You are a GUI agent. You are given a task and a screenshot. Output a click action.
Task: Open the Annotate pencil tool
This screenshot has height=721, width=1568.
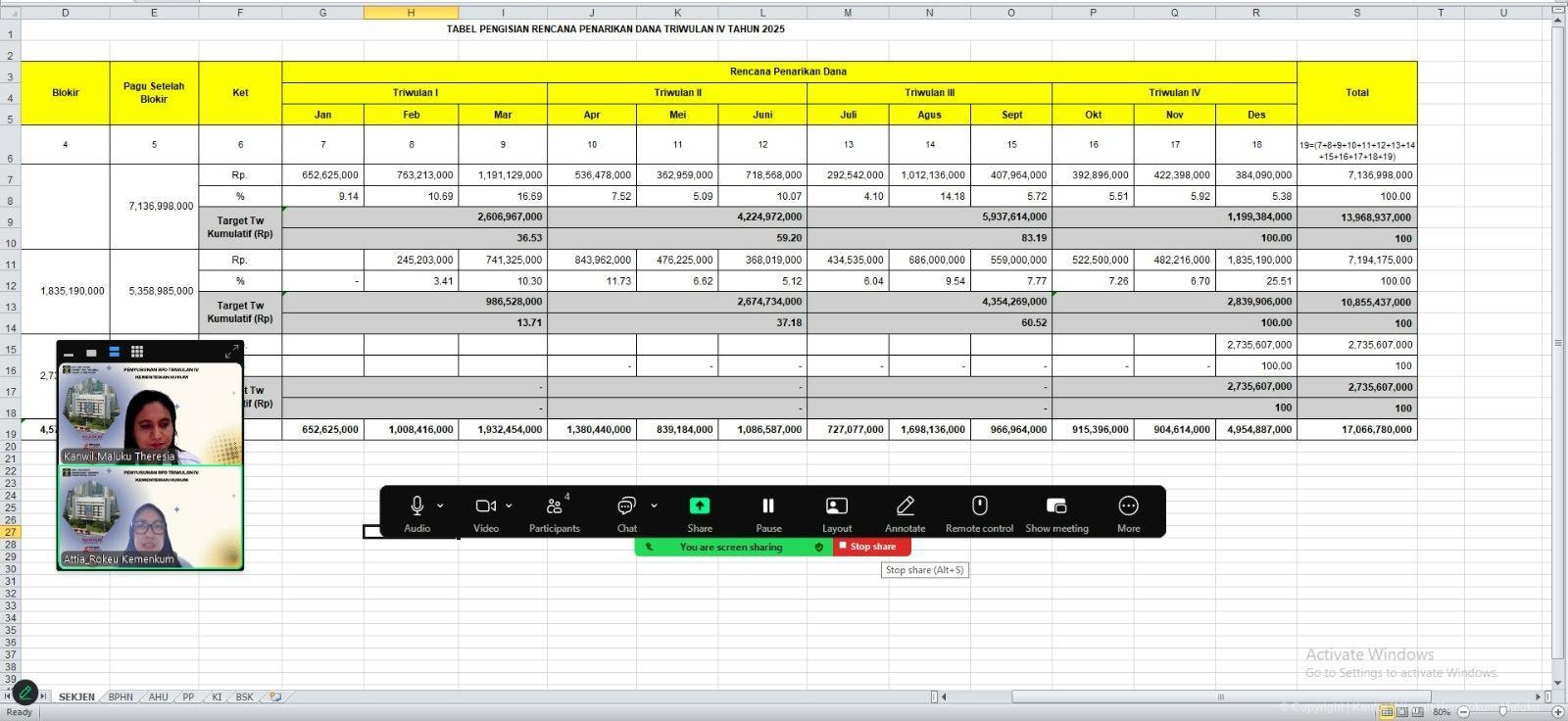[x=905, y=506]
